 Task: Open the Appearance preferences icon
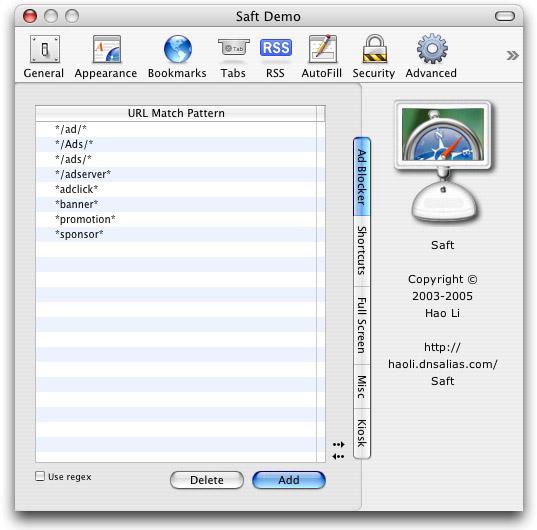tap(107, 50)
